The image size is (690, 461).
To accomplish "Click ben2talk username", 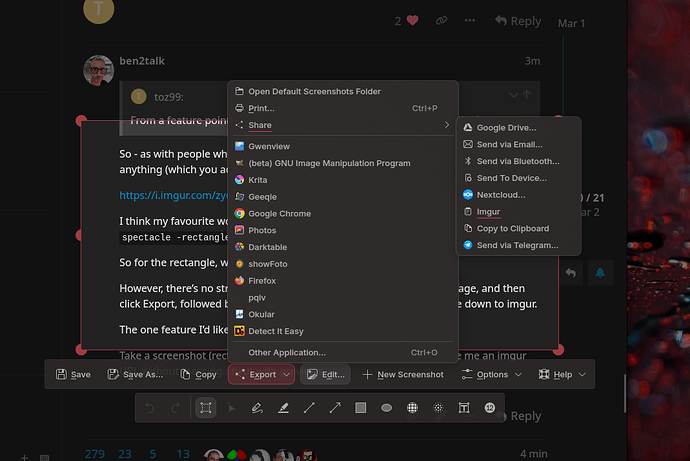I will (142, 61).
